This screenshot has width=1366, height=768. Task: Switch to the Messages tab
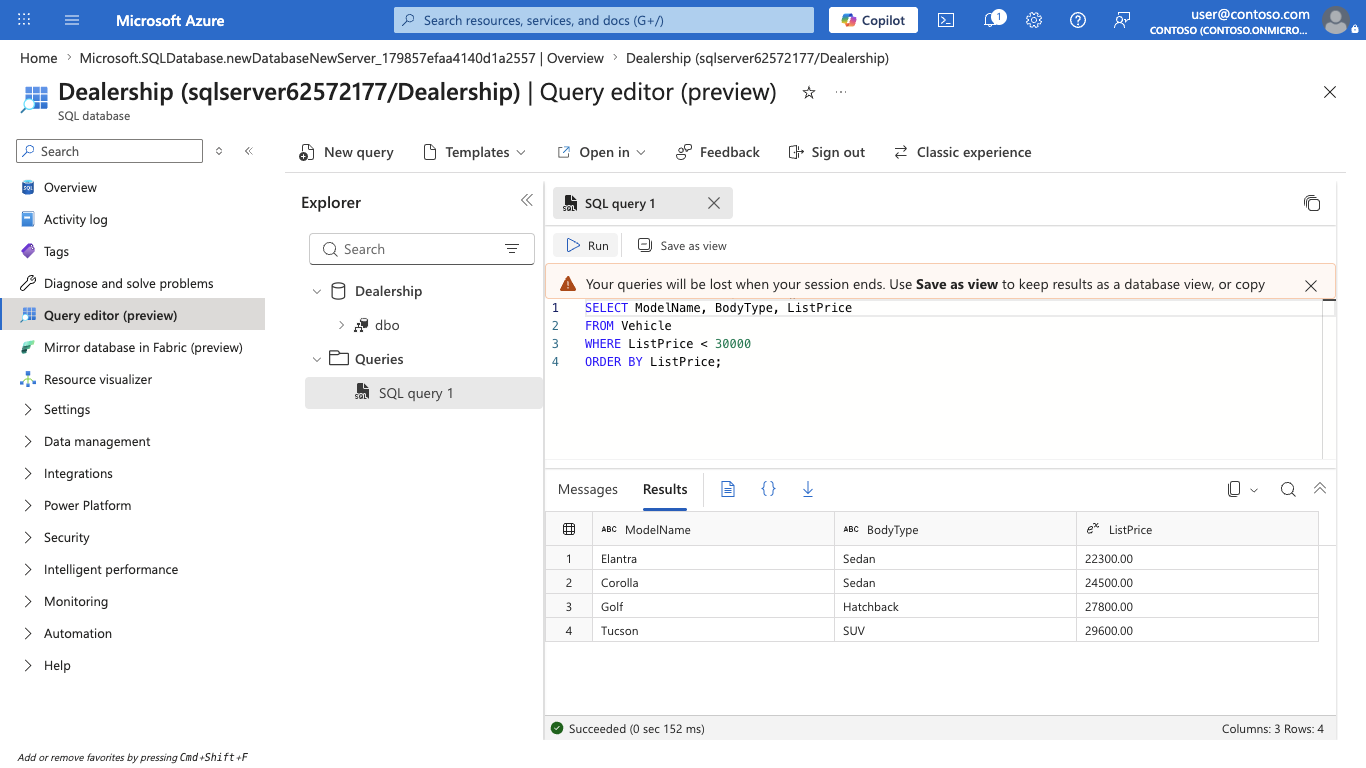[588, 489]
